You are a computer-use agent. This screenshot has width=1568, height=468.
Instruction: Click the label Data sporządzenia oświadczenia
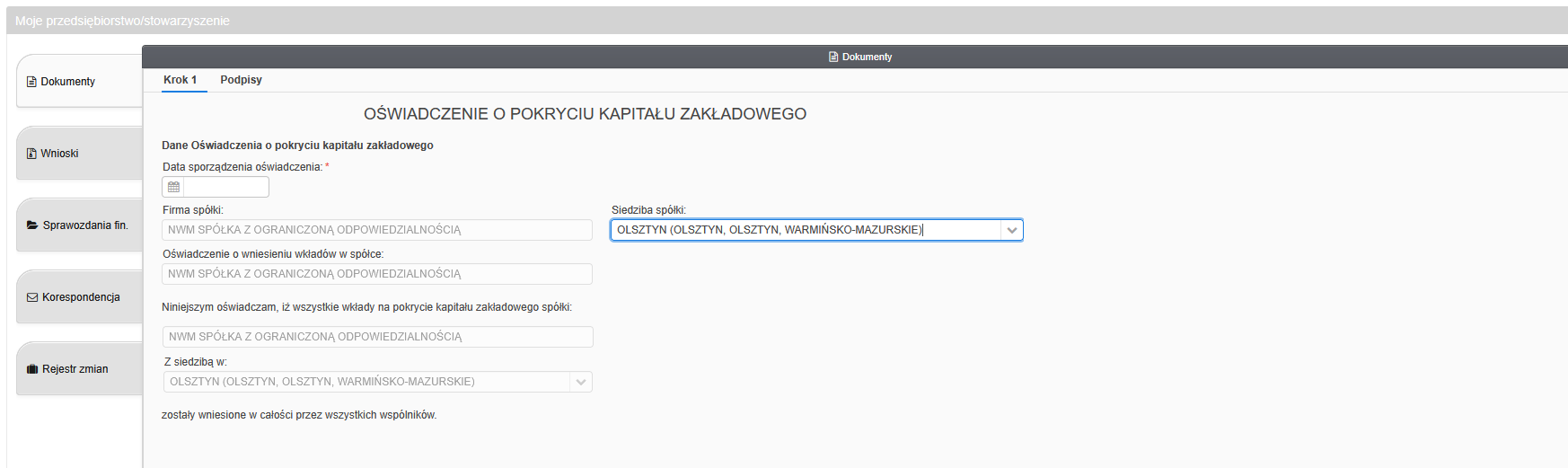pos(242,167)
